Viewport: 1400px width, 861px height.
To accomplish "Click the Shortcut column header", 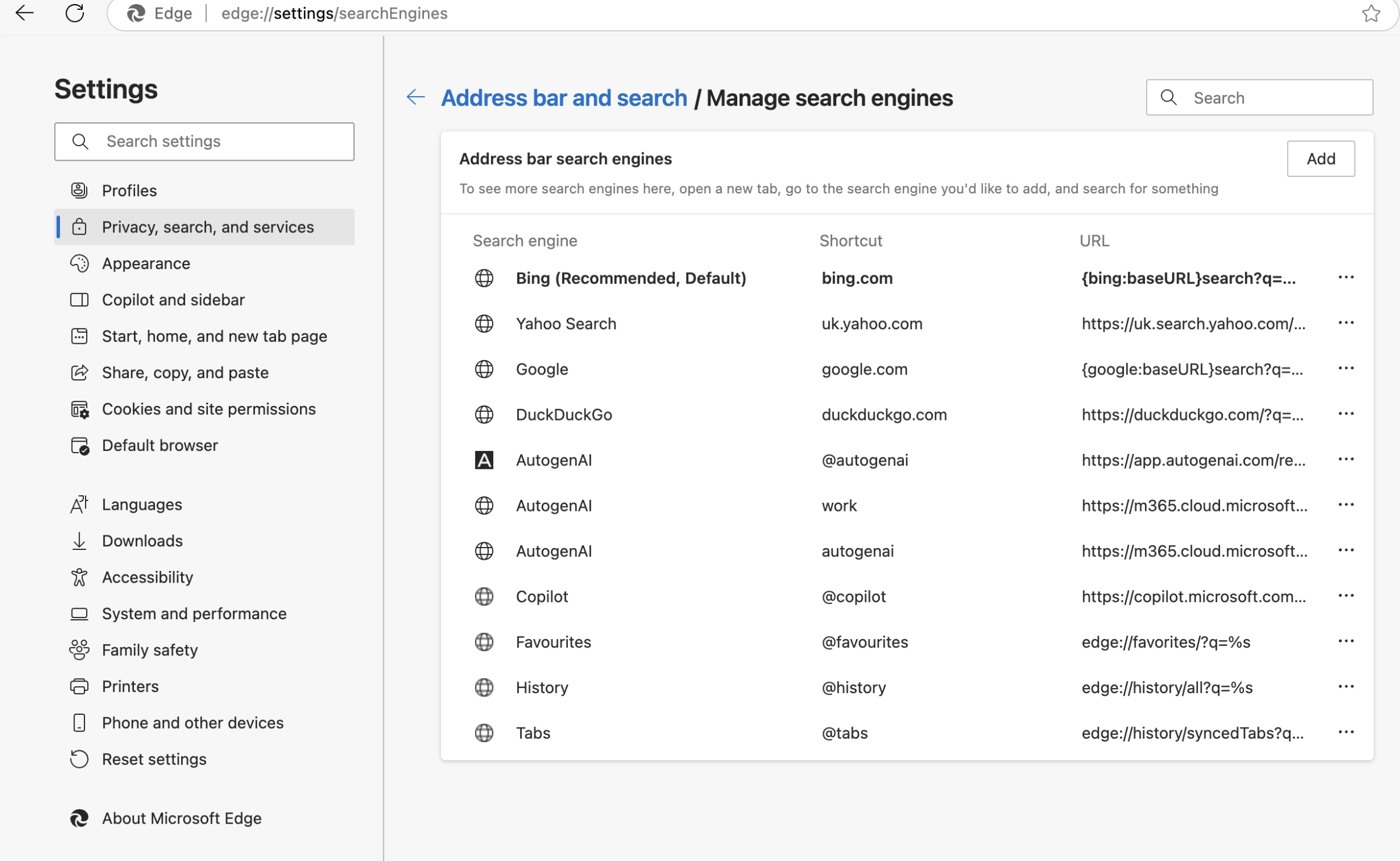I will (x=851, y=241).
